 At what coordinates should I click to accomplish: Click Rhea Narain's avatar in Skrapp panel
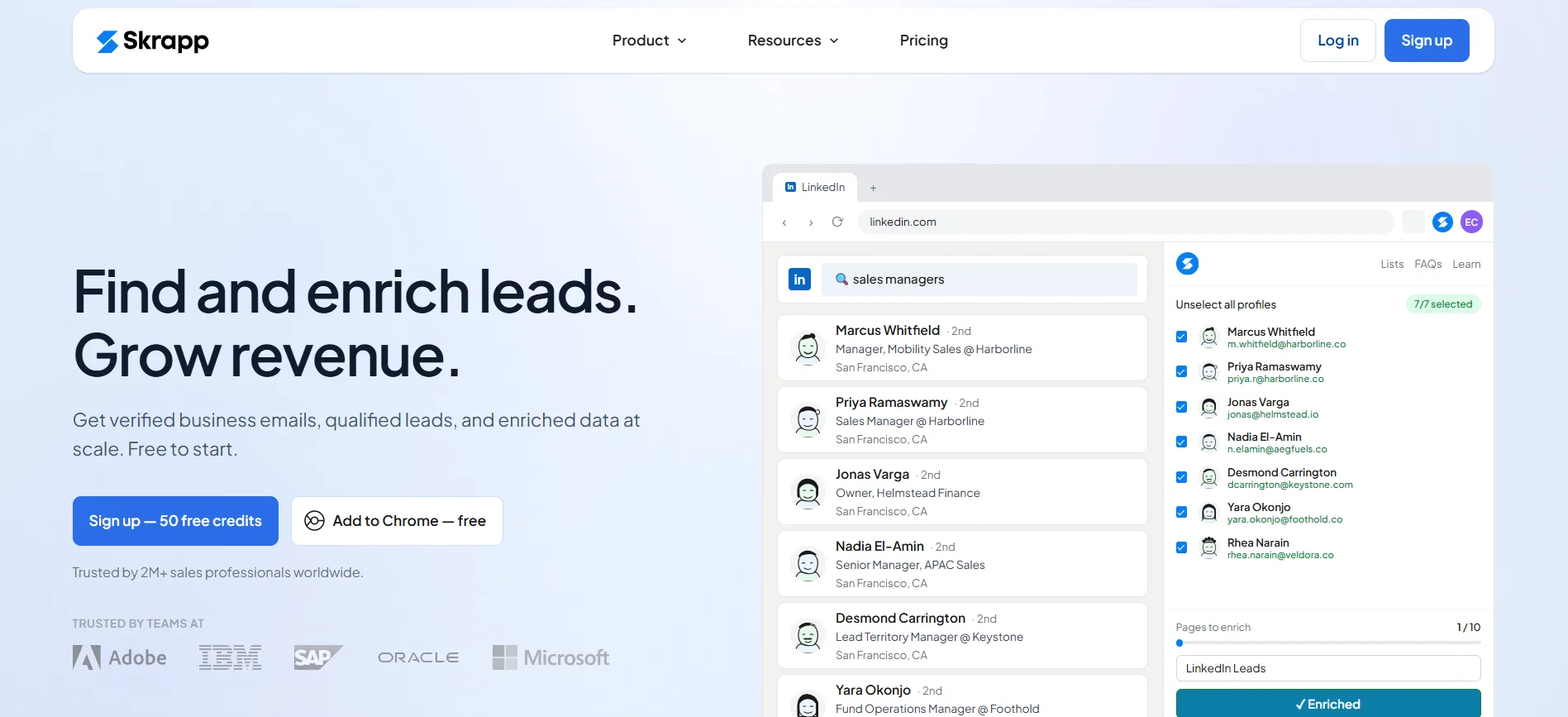(x=1209, y=547)
